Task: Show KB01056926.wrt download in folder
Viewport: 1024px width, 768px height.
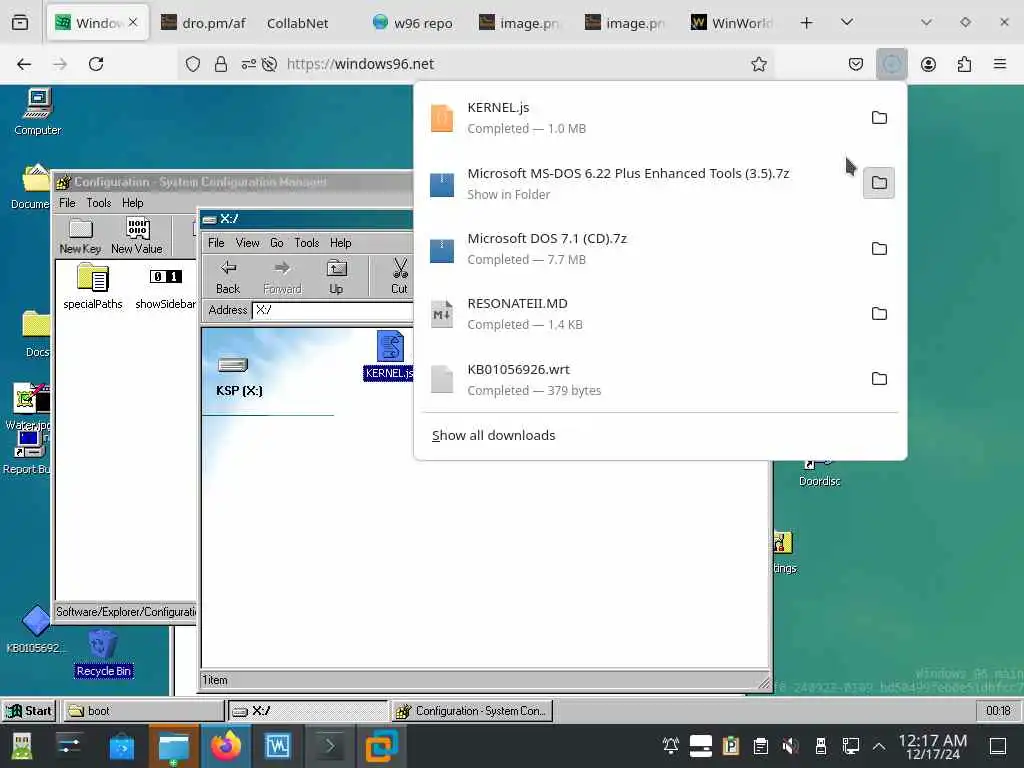Action: click(879, 379)
